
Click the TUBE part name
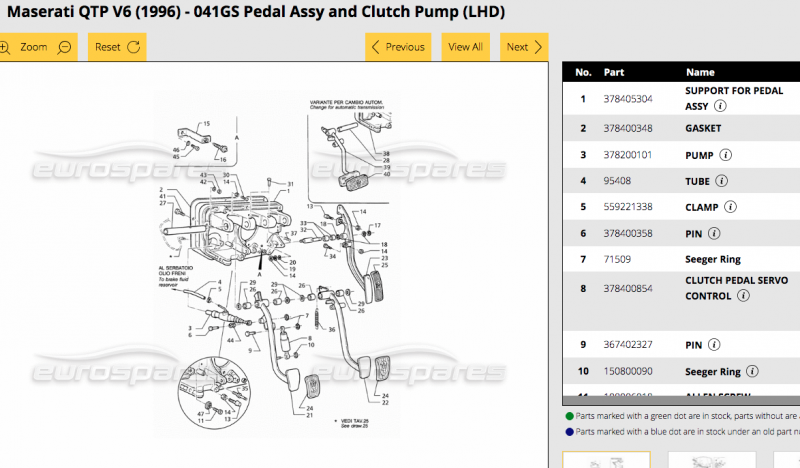tap(697, 182)
